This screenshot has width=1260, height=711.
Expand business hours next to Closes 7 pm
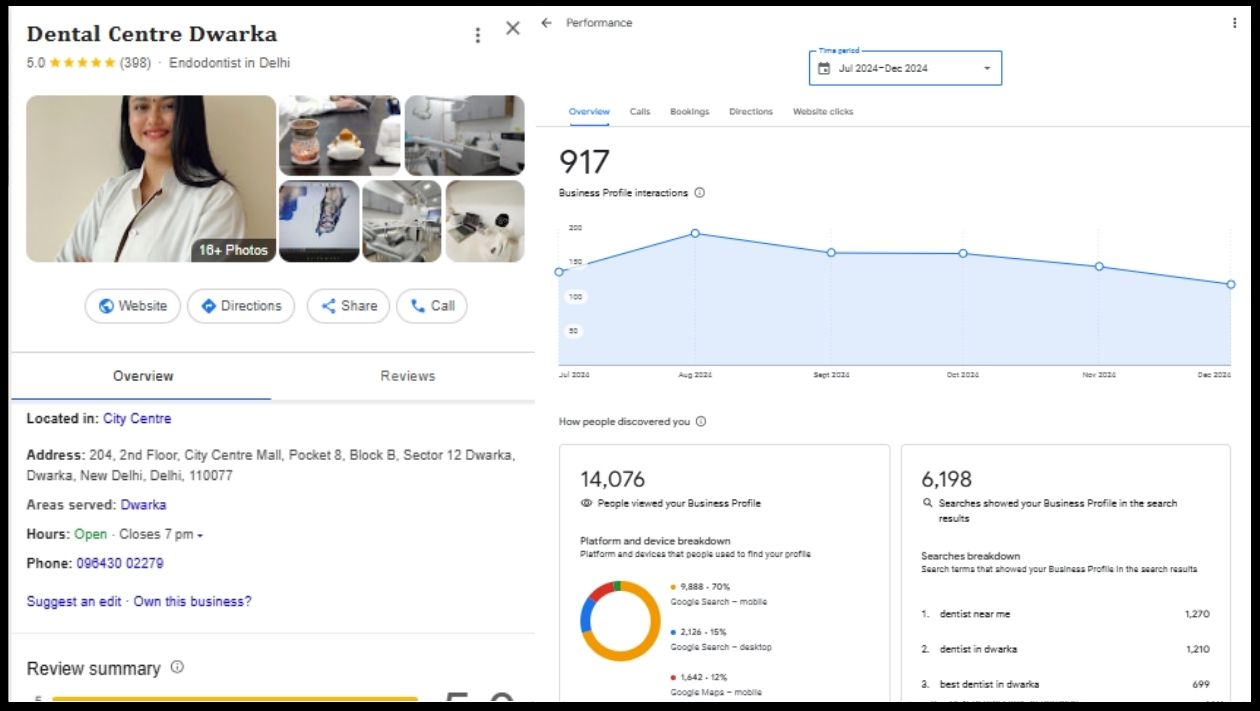tap(200, 536)
